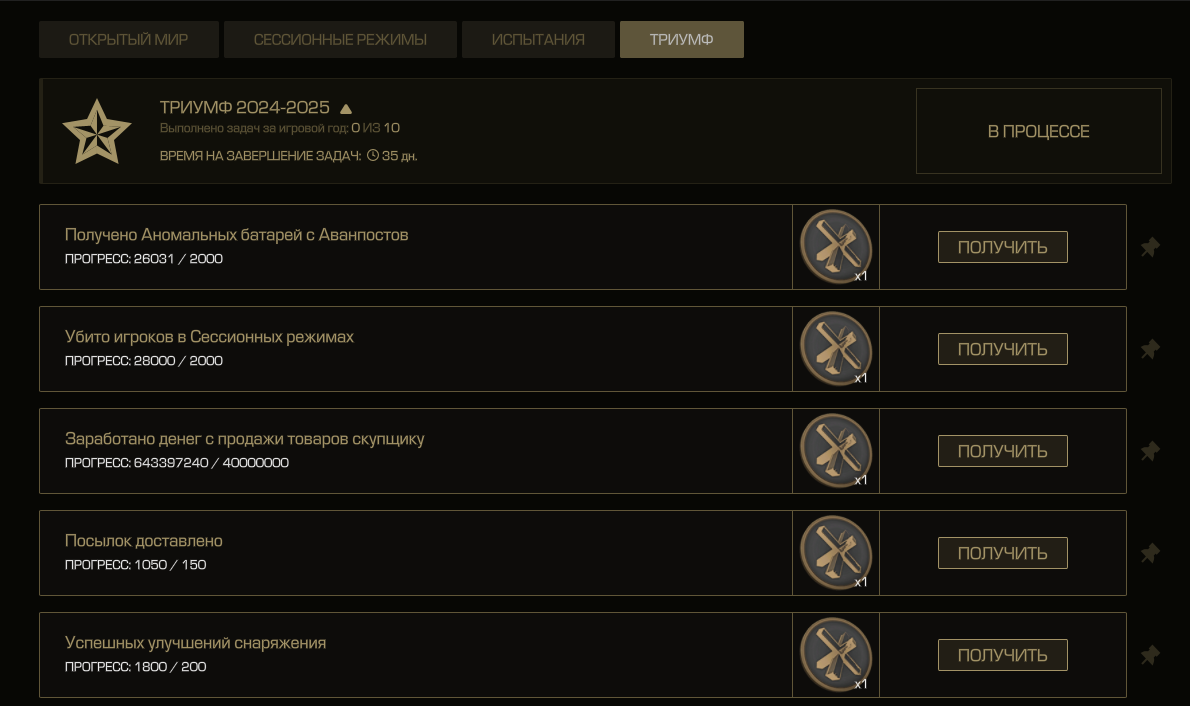
Task: Click the Триумф star emblem icon
Action: tap(97, 132)
